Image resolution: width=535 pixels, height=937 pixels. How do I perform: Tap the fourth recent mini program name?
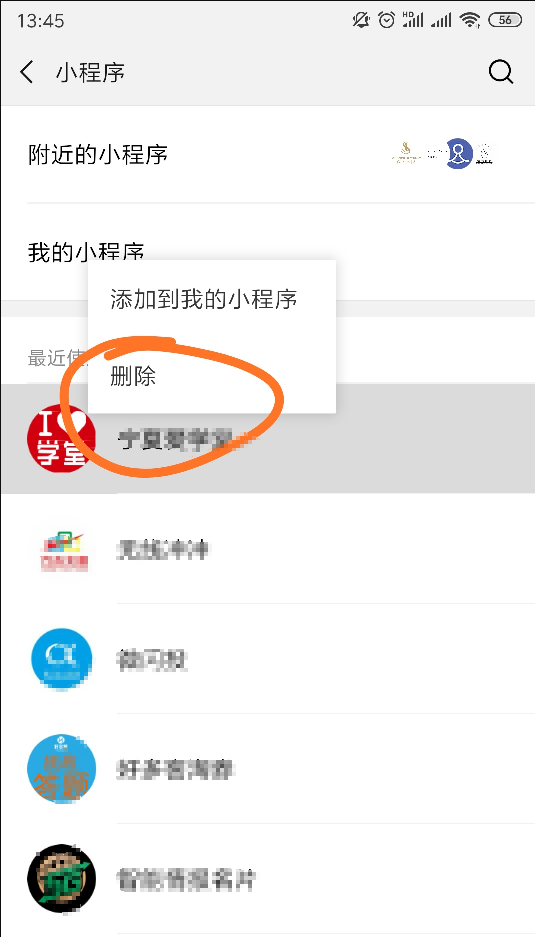pos(175,769)
